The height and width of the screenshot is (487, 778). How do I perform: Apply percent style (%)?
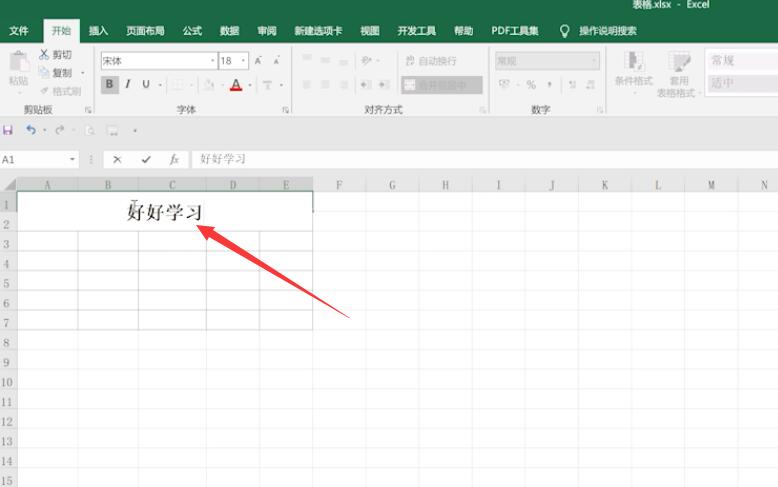coord(531,85)
